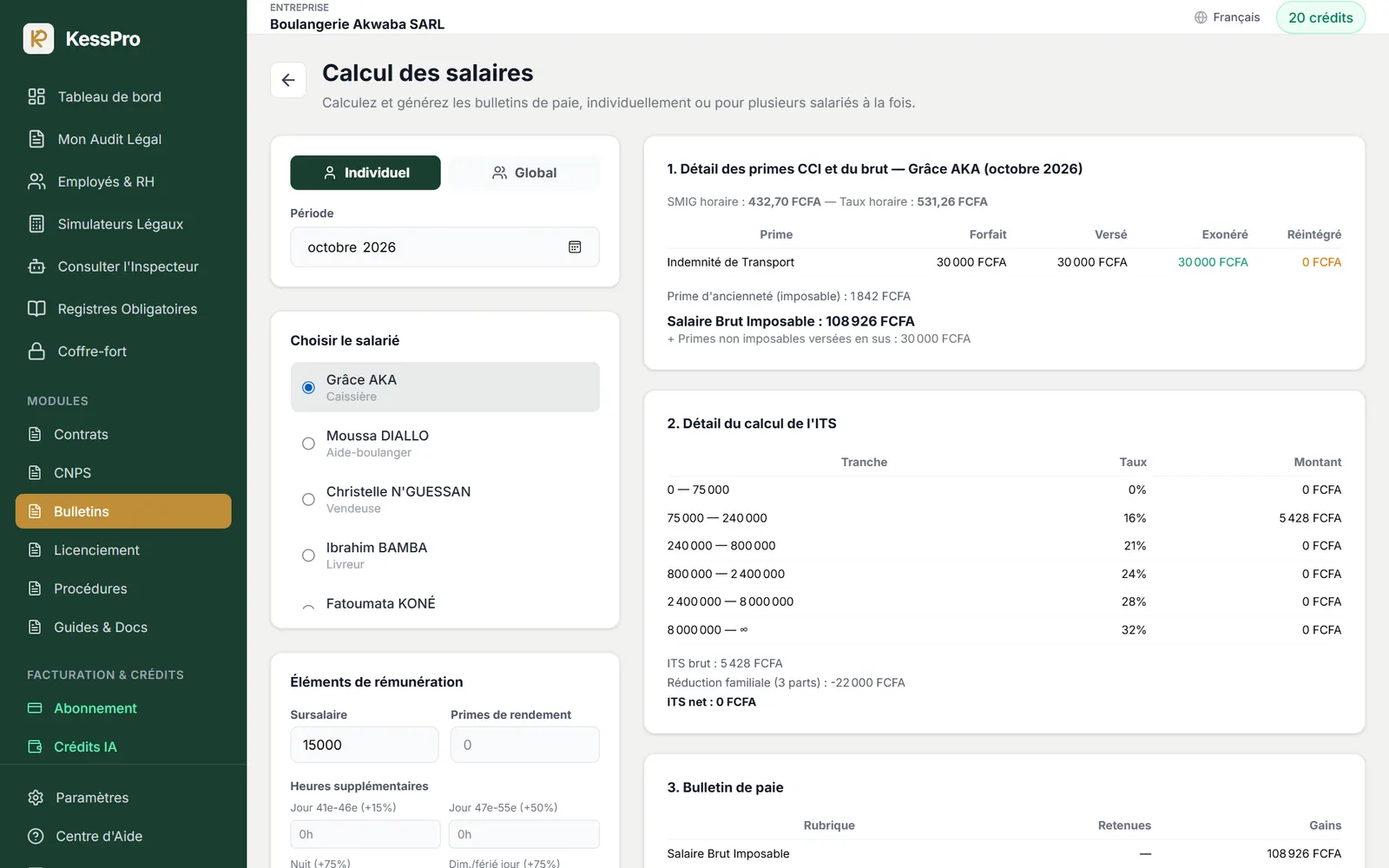Click Fatoumata KONÉ employee name
This screenshot has height=868, width=1389.
click(x=381, y=603)
